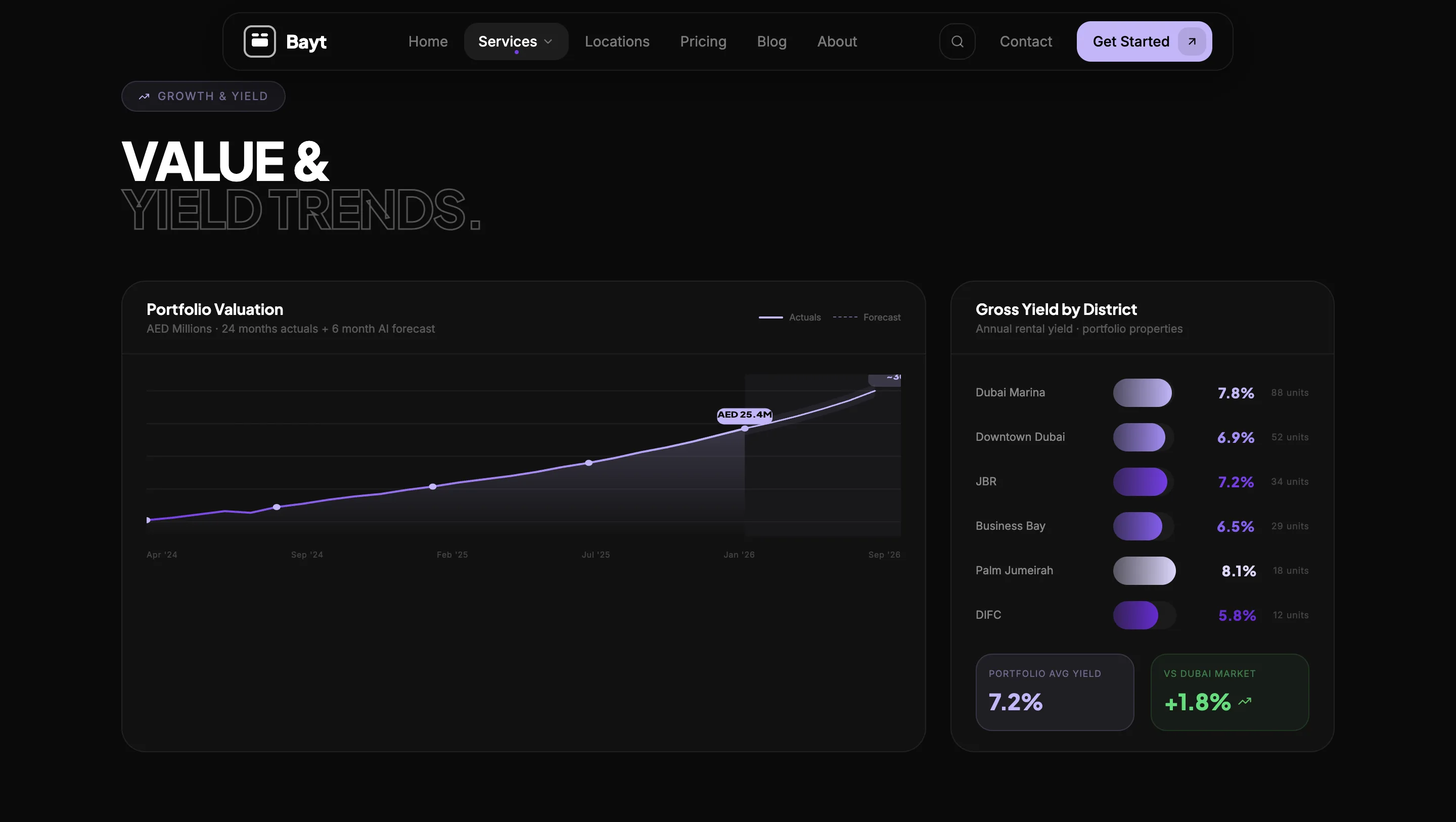Click the DIFC yield bar

pos(1135,615)
